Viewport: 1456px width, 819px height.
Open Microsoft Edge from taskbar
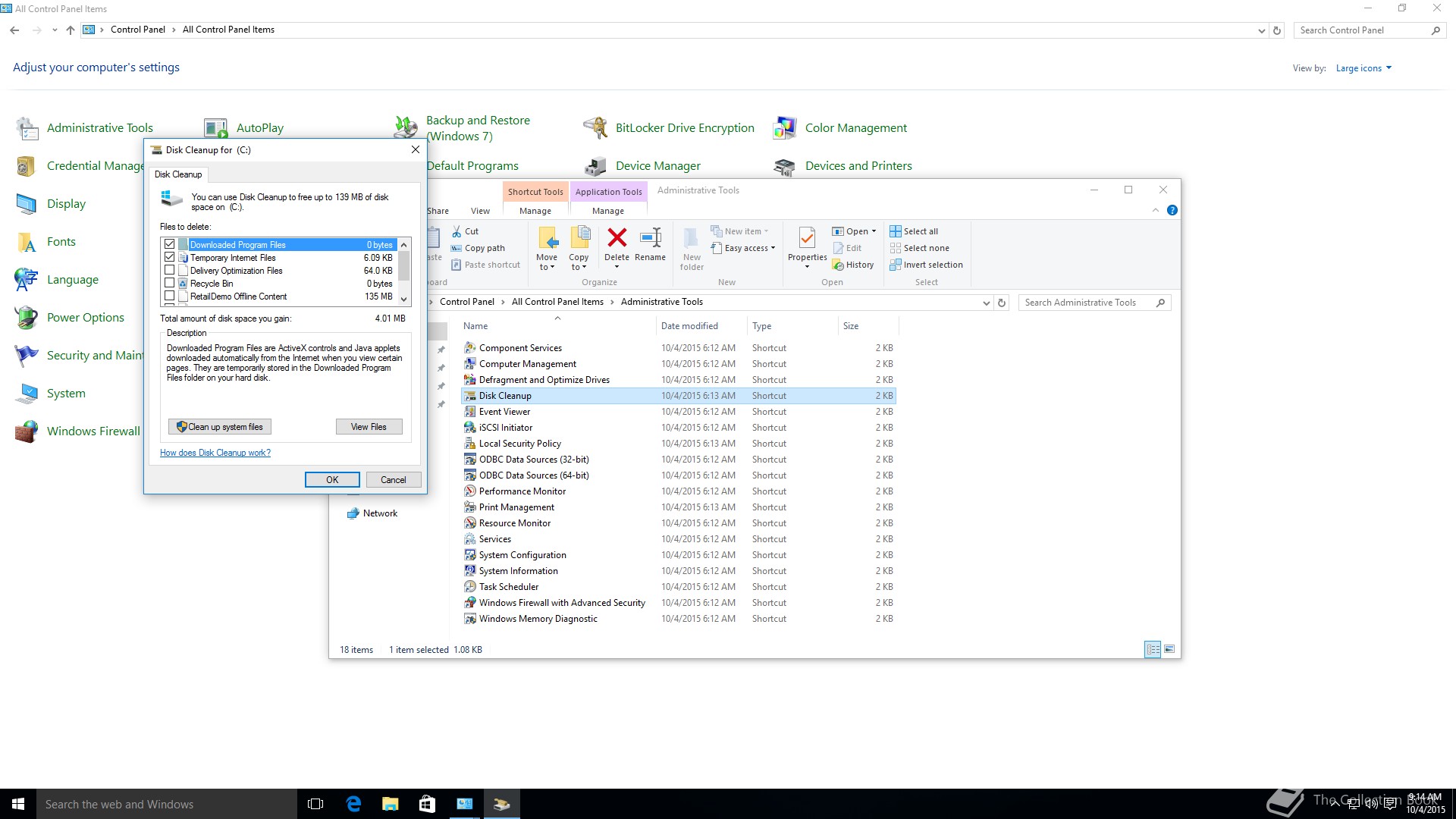coord(353,804)
